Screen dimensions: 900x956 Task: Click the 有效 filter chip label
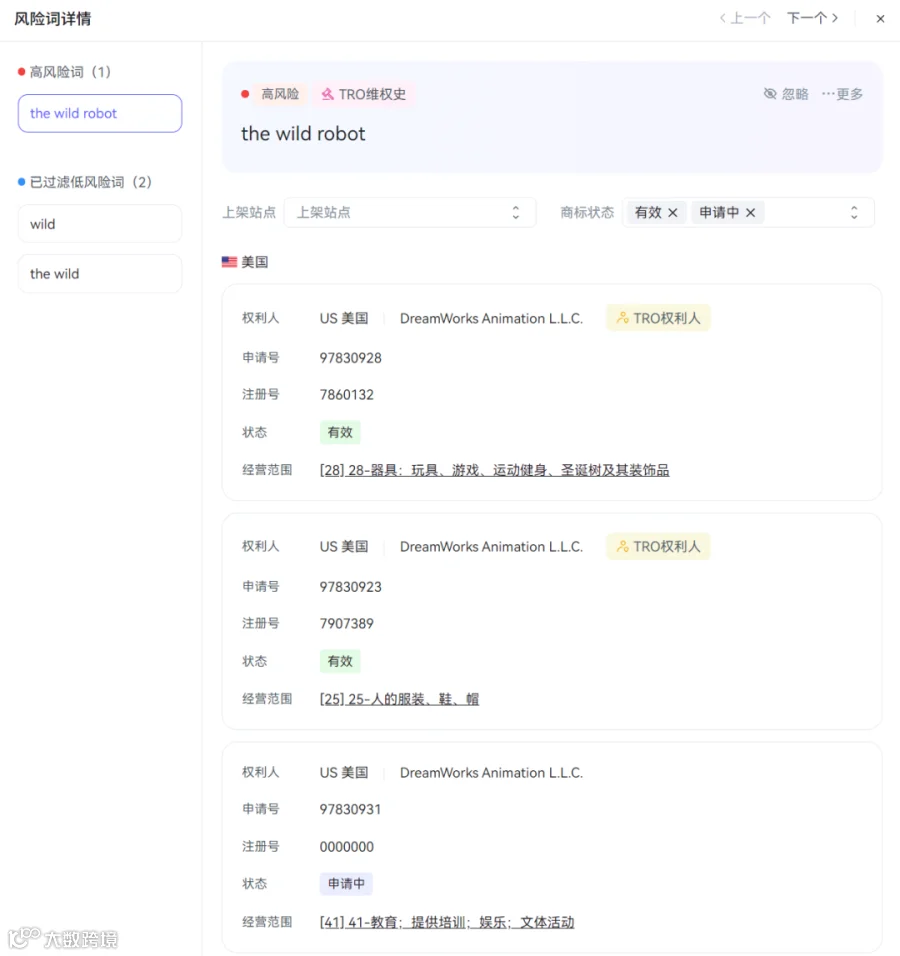[x=648, y=212]
